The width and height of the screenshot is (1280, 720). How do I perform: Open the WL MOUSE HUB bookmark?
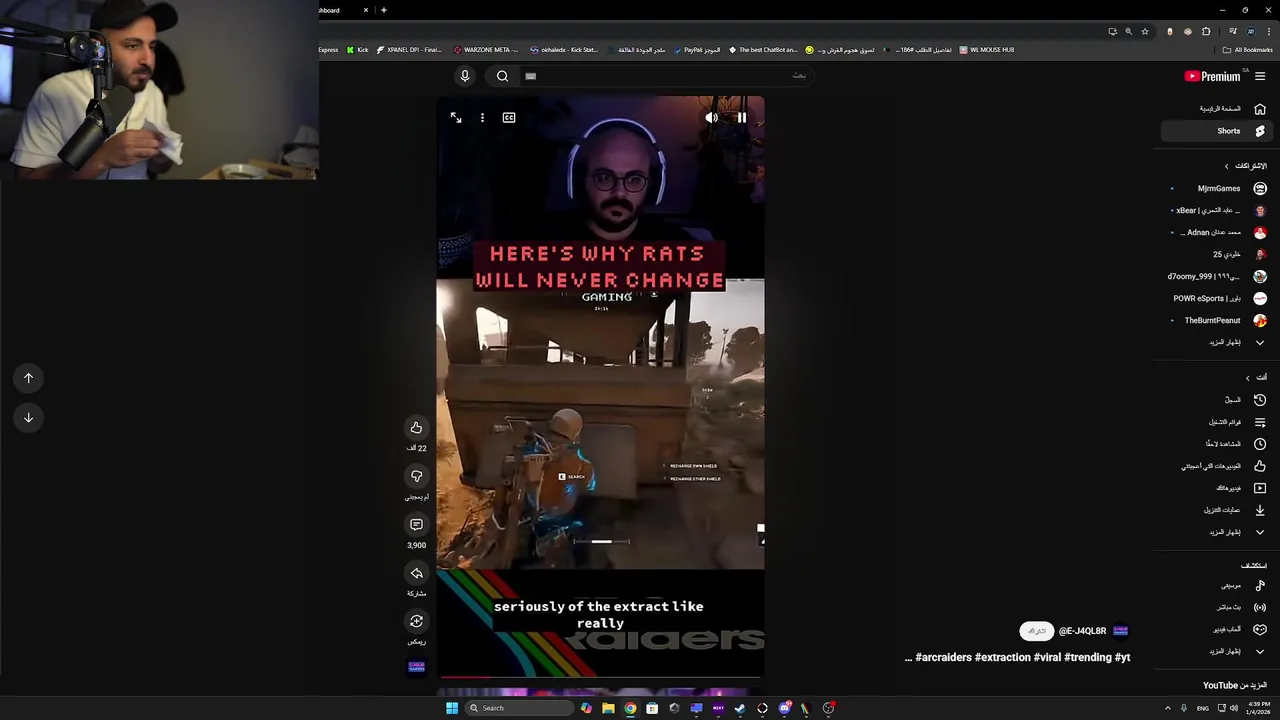987,49
